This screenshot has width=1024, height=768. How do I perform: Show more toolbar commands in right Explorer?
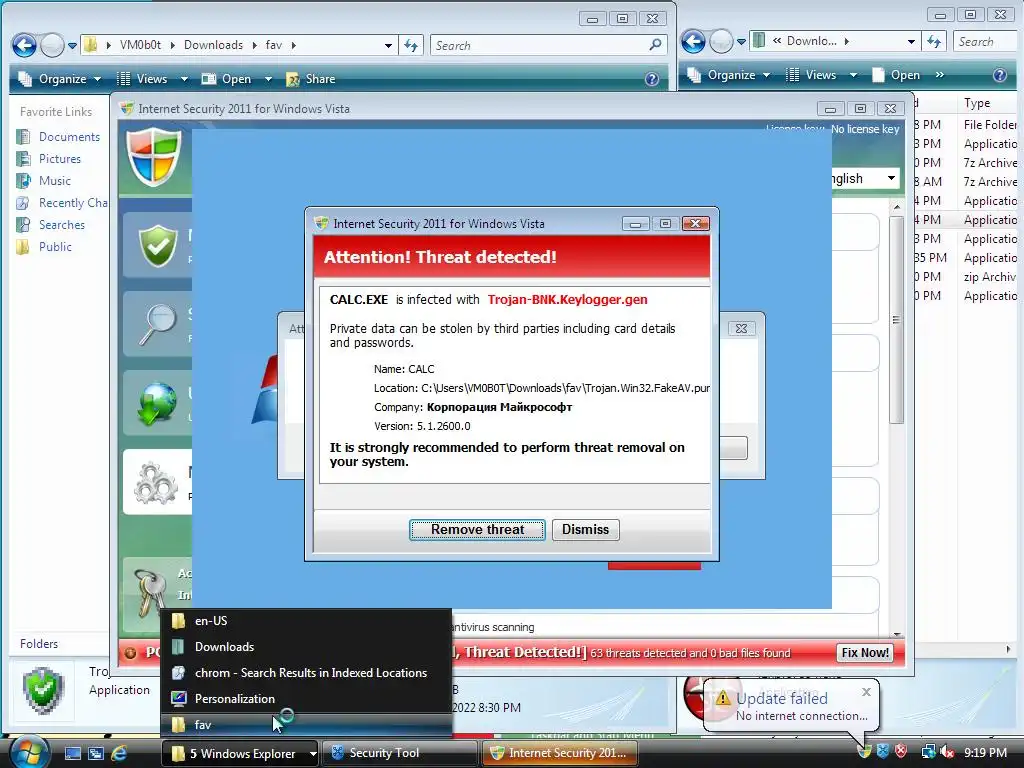click(939, 75)
